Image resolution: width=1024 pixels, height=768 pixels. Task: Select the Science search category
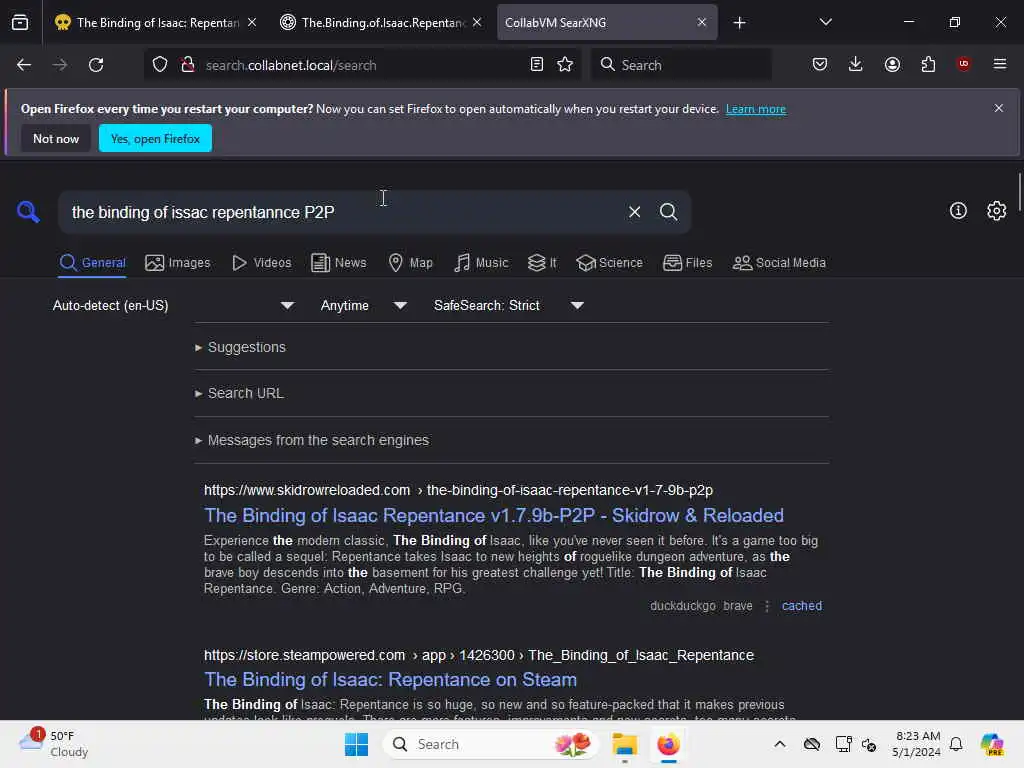609,263
